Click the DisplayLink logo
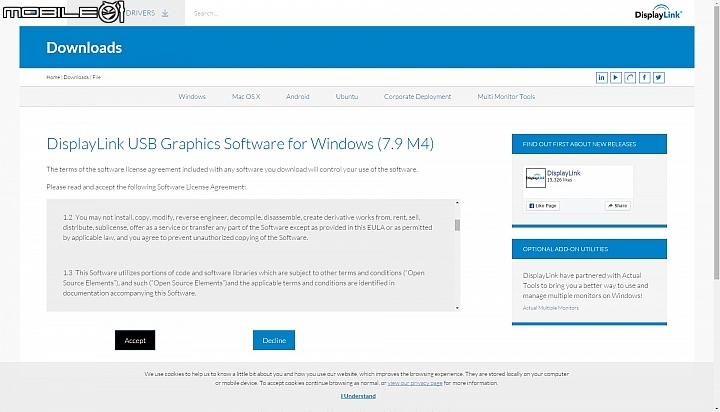The width and height of the screenshot is (720, 412). (658, 12)
